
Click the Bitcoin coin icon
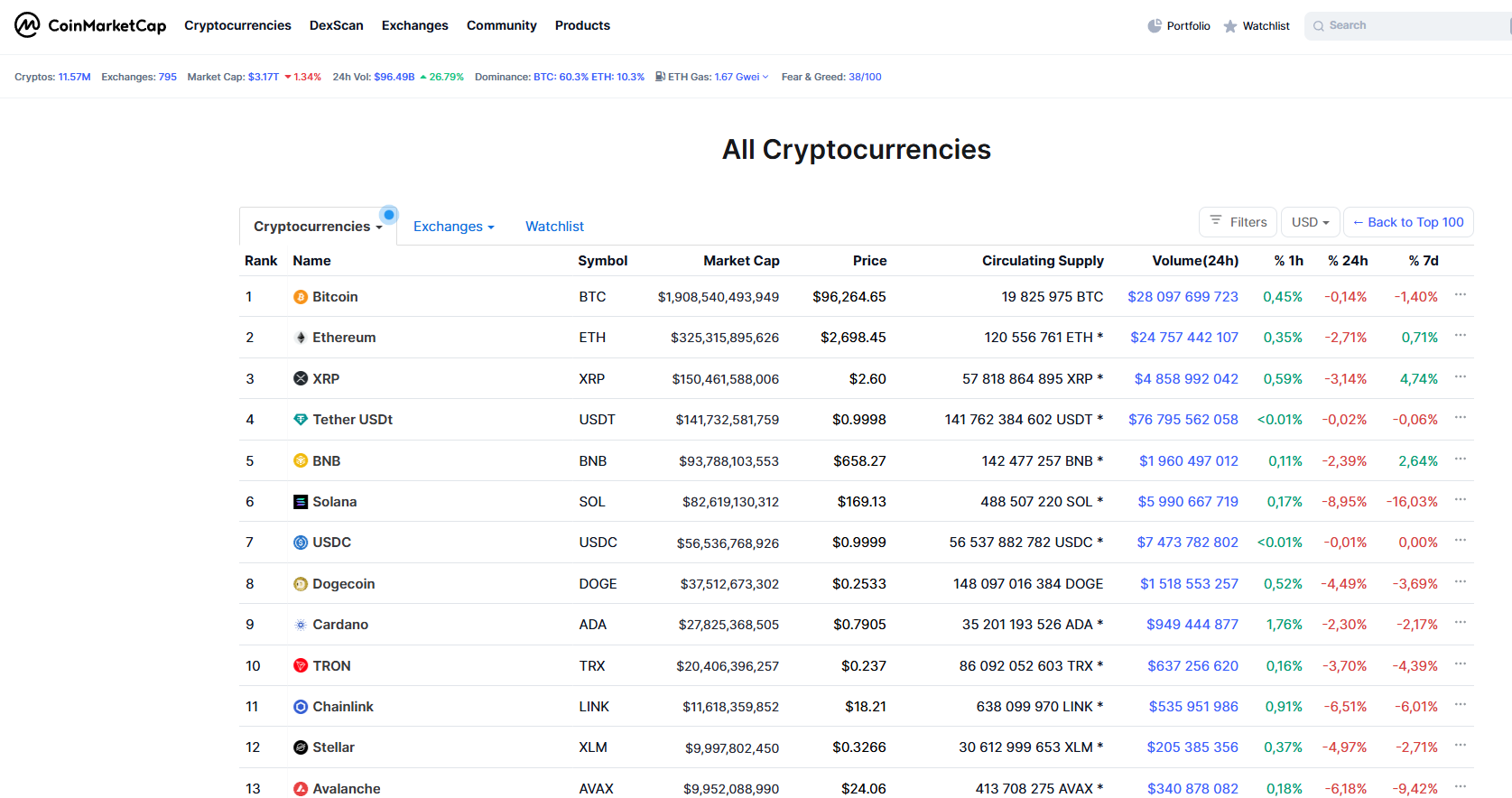(x=301, y=297)
